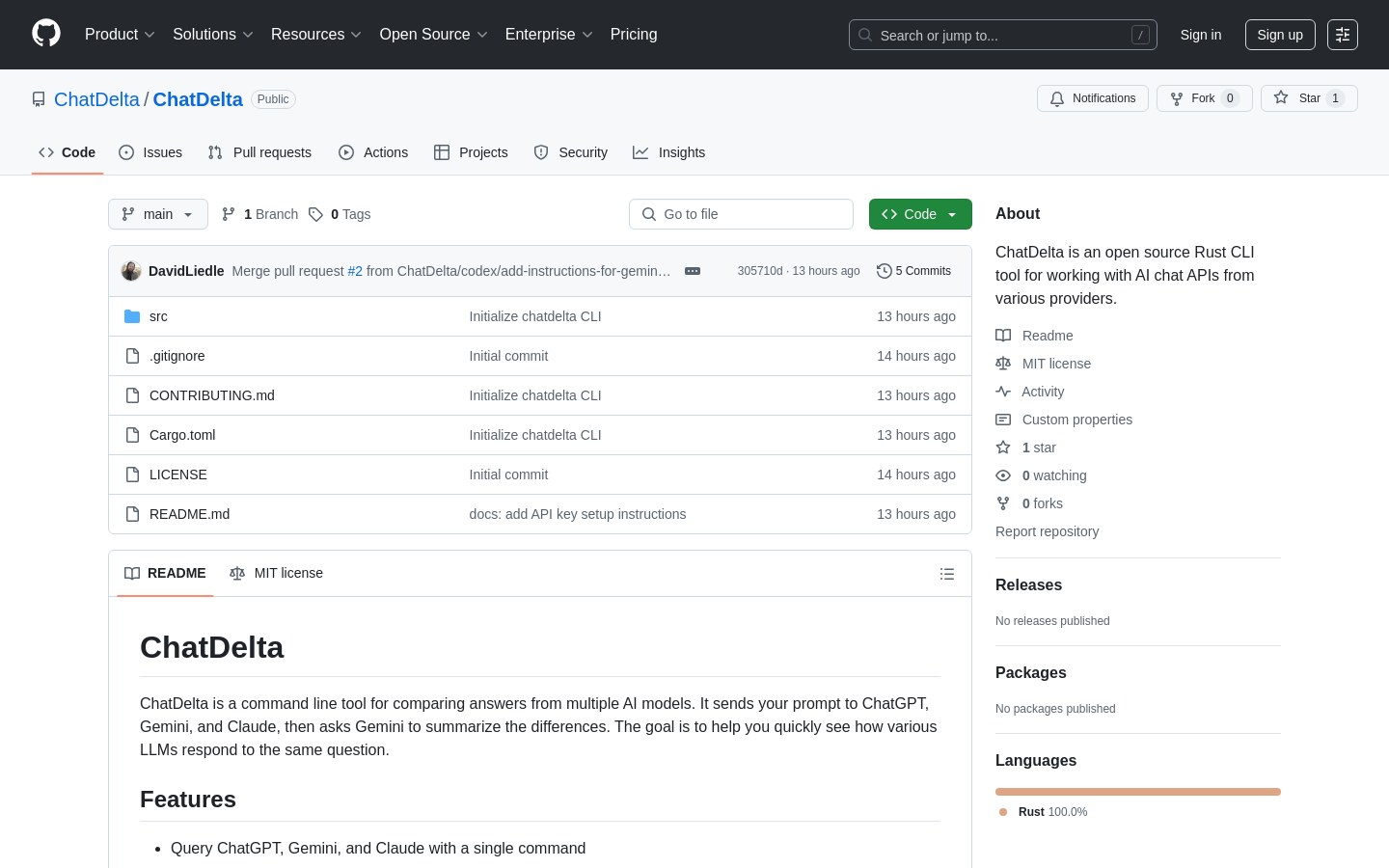Click the GitHub logo icon
This screenshot has height=868, width=1389.
pyautogui.click(x=46, y=34)
